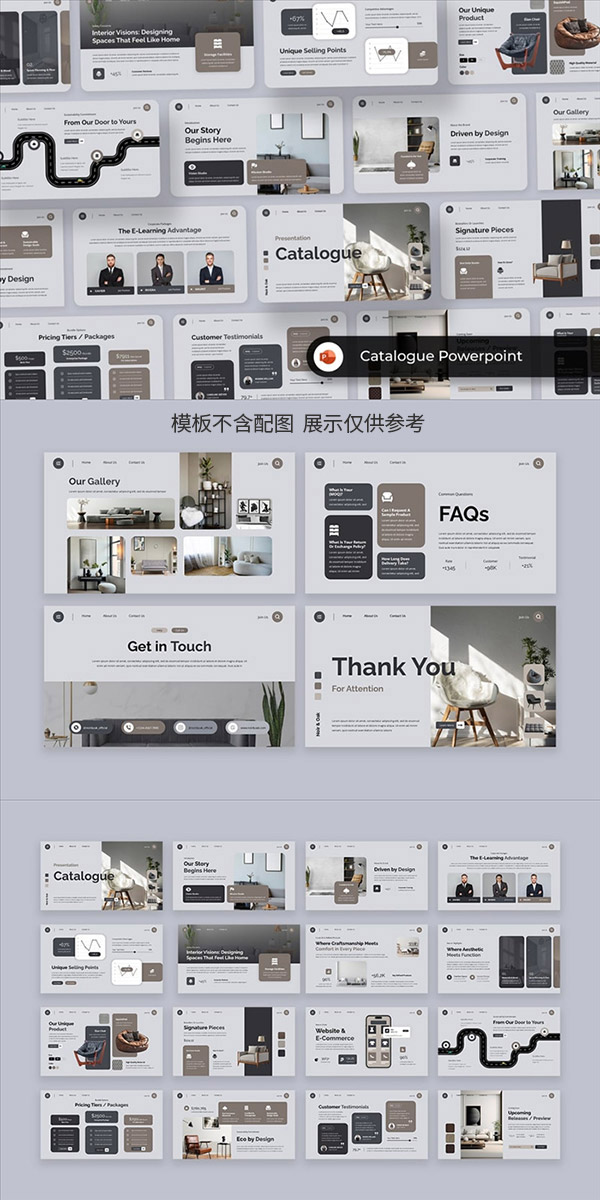Image resolution: width=600 pixels, height=1200 pixels.
Task: Click the search icon on Our Gallery slide
Action: click(278, 463)
